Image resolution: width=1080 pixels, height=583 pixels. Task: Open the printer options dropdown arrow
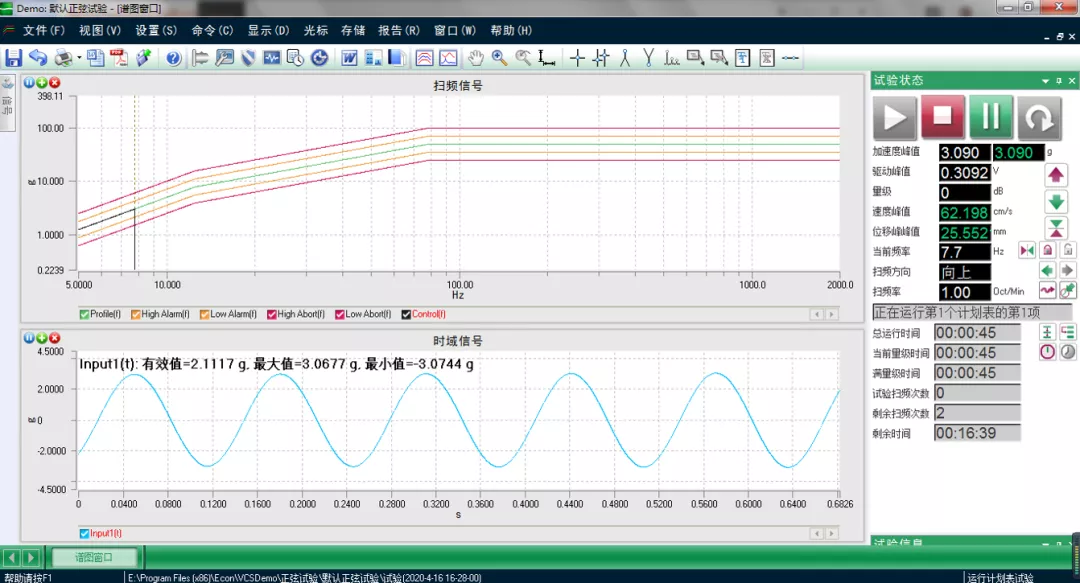[79, 58]
